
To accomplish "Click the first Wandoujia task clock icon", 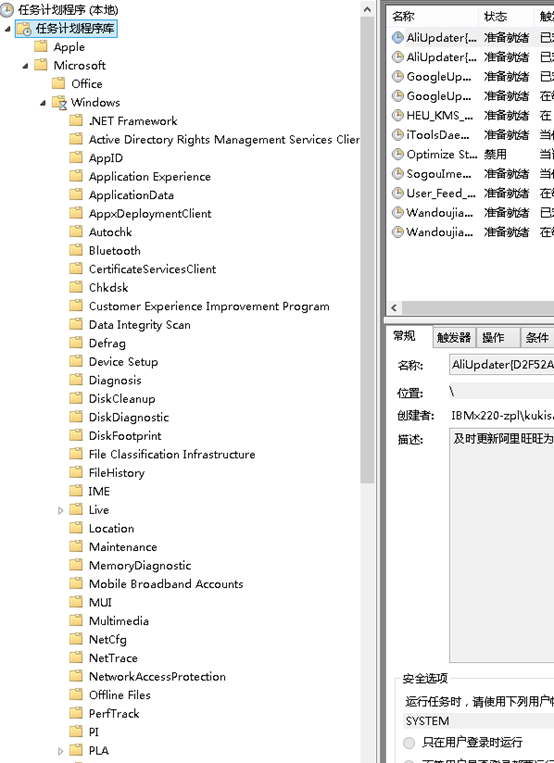I will tap(398, 213).
